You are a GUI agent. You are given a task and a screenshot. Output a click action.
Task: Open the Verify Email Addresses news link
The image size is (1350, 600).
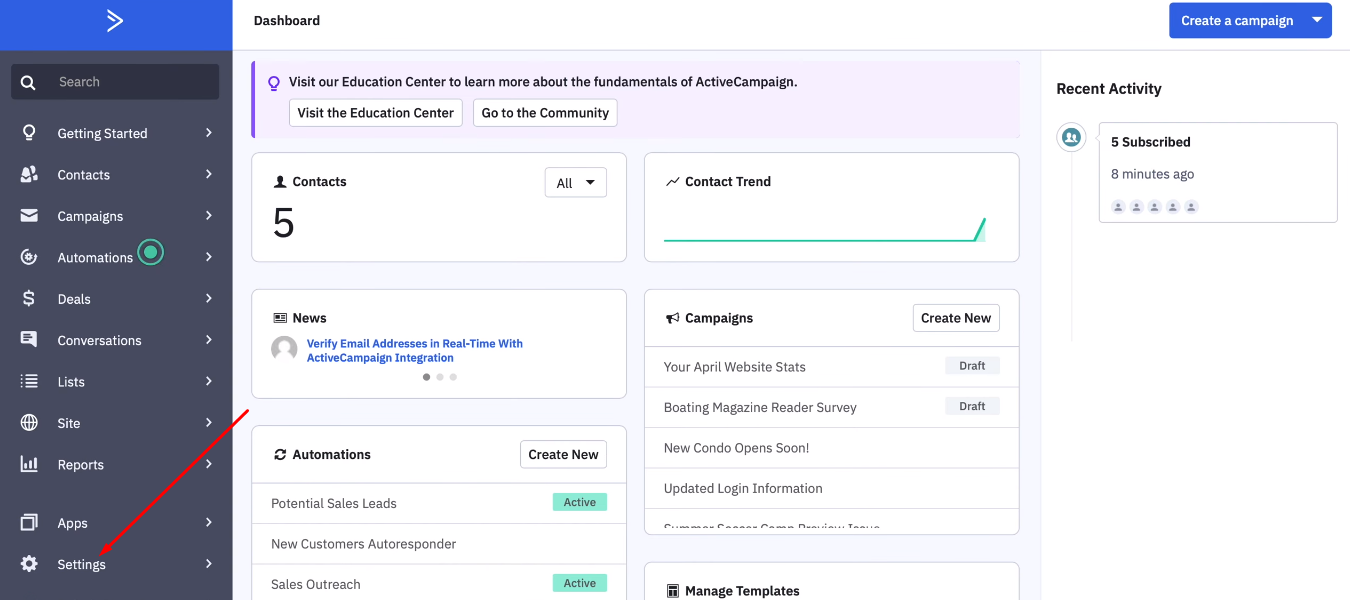[415, 350]
